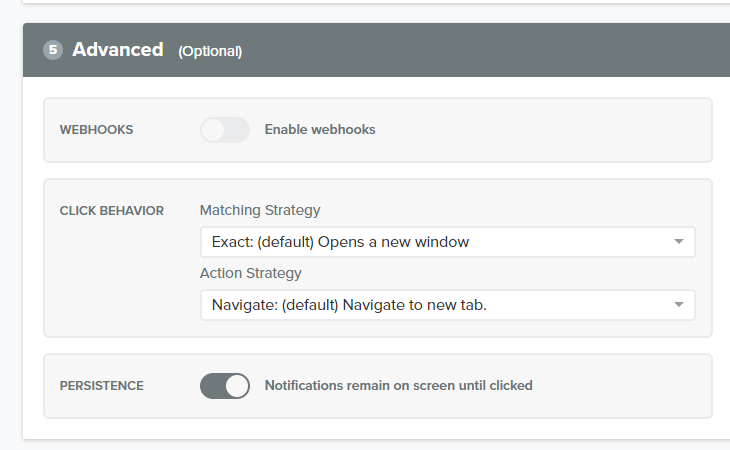Click the (Optional) text in header
The image size is (730, 450).
210,51
